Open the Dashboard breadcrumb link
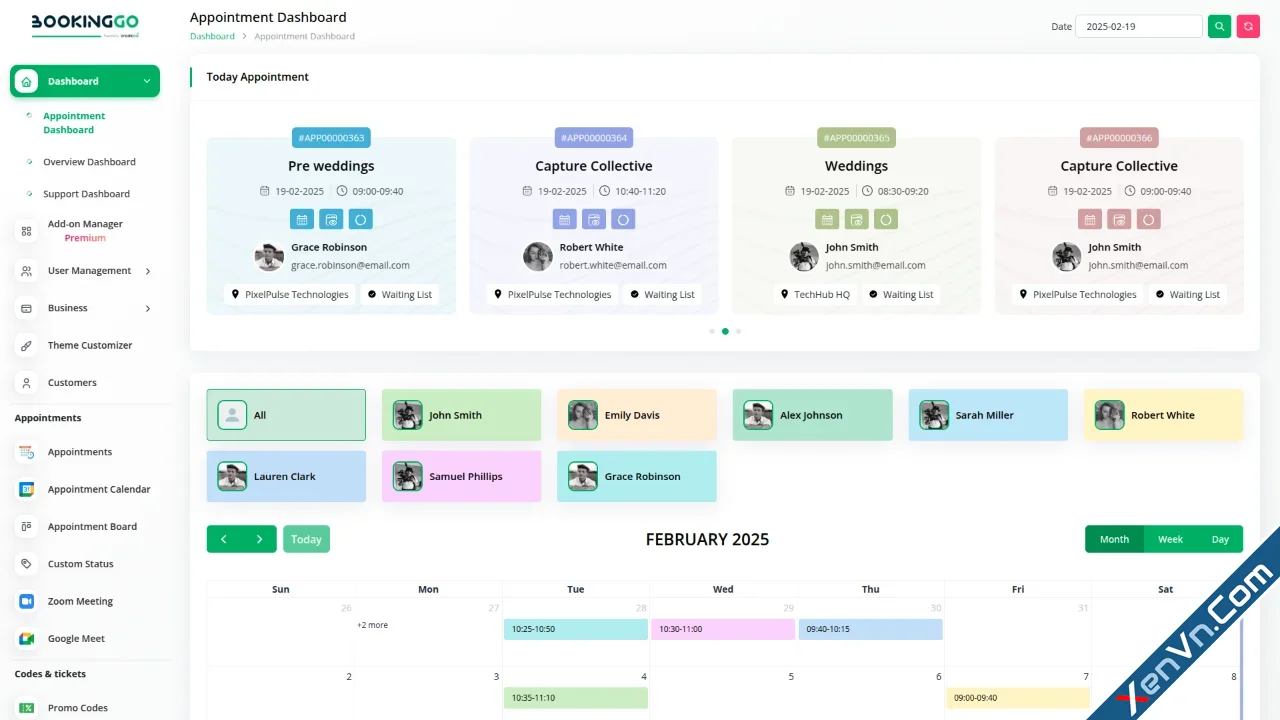 [x=212, y=36]
